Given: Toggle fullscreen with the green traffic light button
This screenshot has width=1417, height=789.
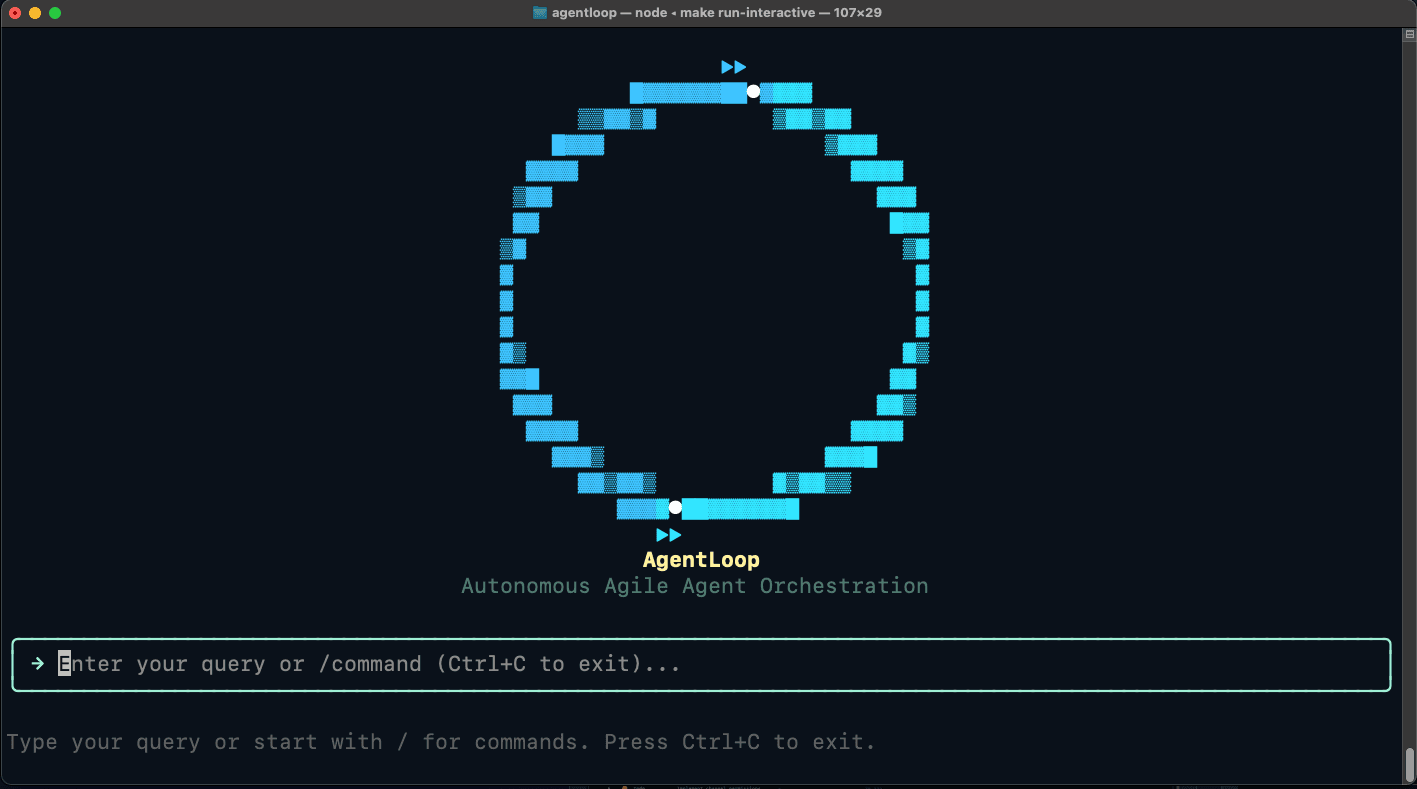Looking at the screenshot, I should click(x=53, y=12).
